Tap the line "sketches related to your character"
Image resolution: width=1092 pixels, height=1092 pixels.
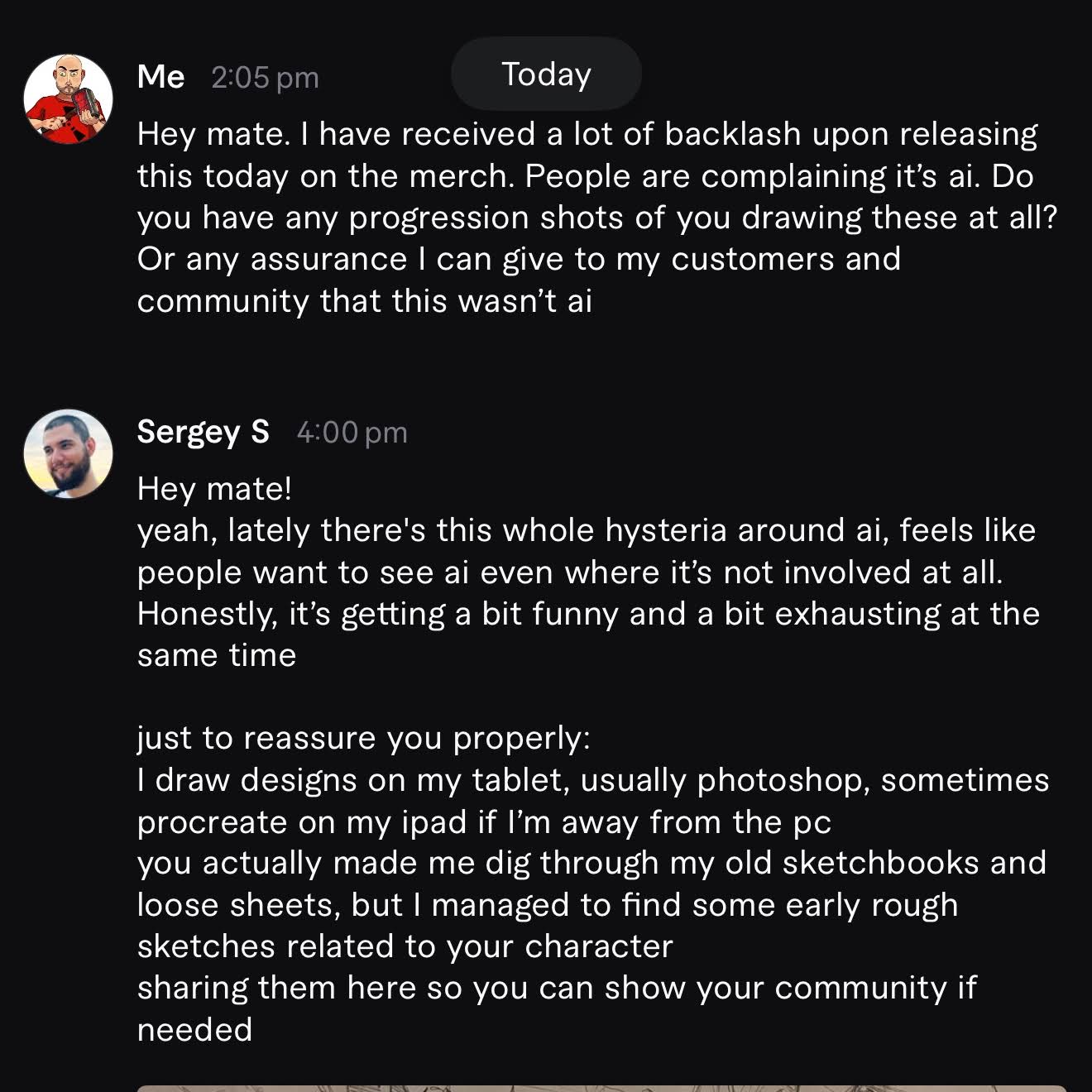(x=405, y=946)
